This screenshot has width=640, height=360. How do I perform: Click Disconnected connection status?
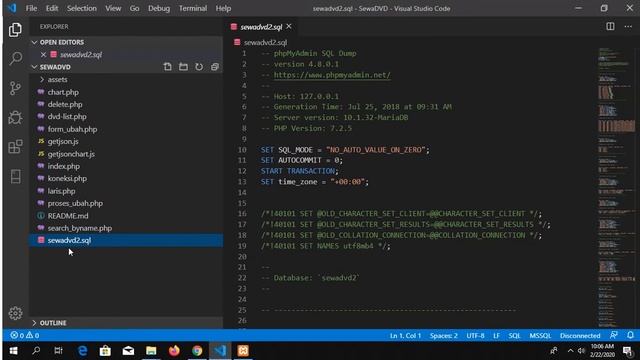580,336
